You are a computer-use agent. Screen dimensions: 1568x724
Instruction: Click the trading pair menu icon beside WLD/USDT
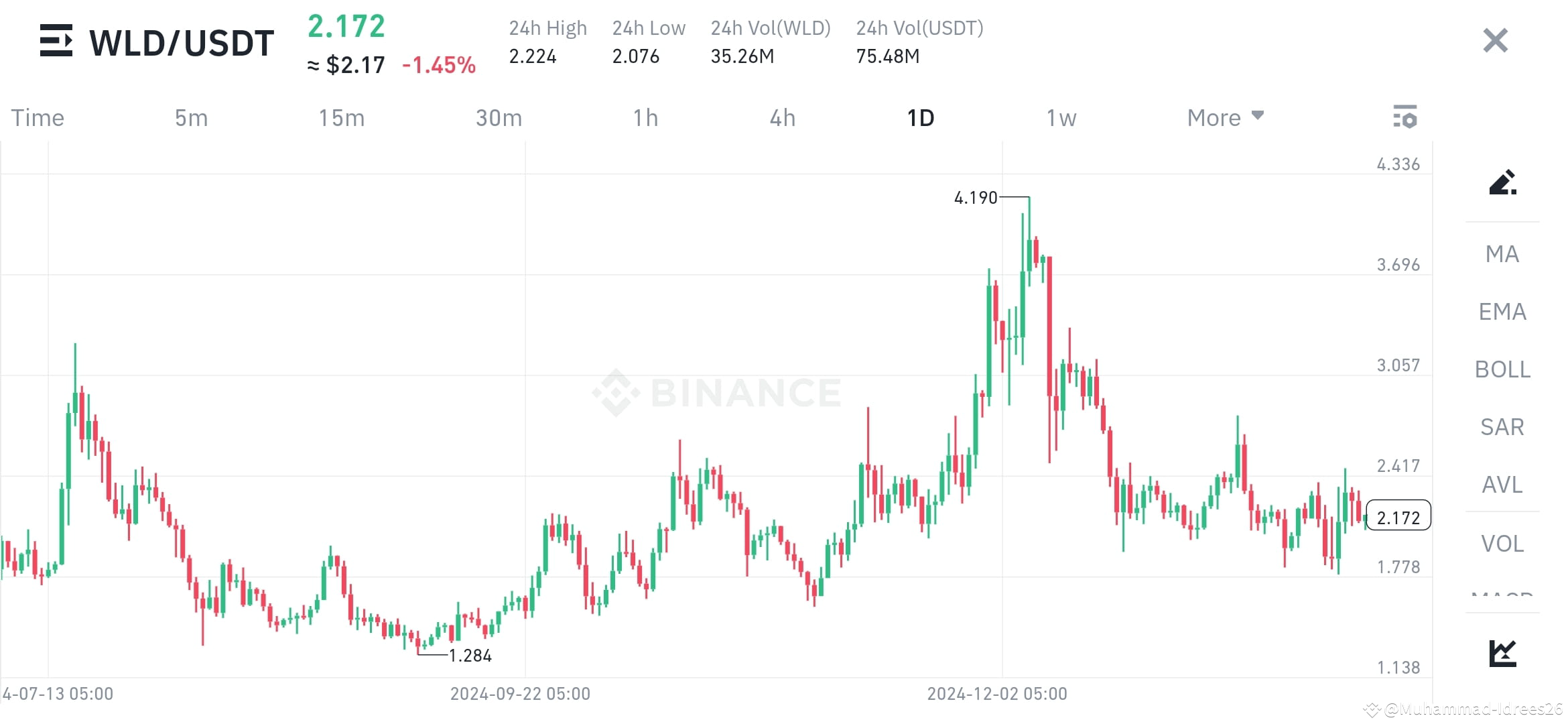(56, 42)
